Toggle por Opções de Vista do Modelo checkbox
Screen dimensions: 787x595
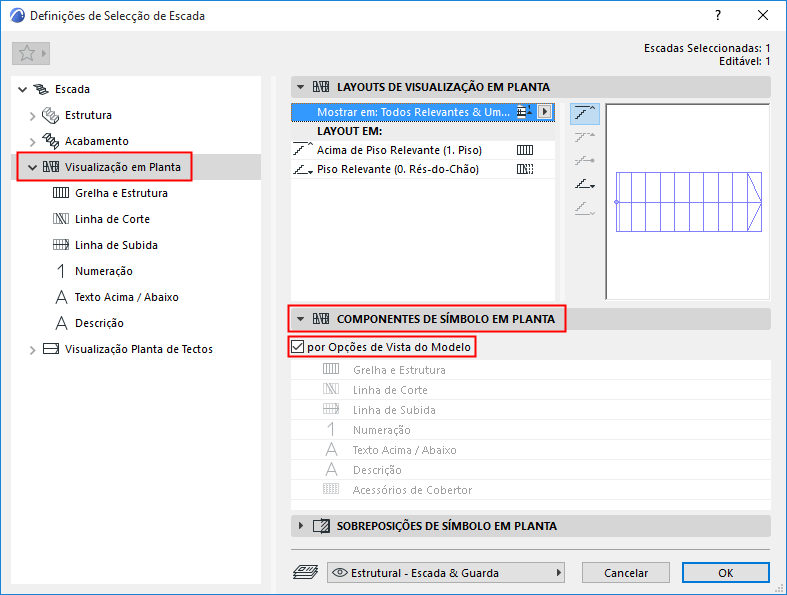pyautogui.click(x=298, y=346)
